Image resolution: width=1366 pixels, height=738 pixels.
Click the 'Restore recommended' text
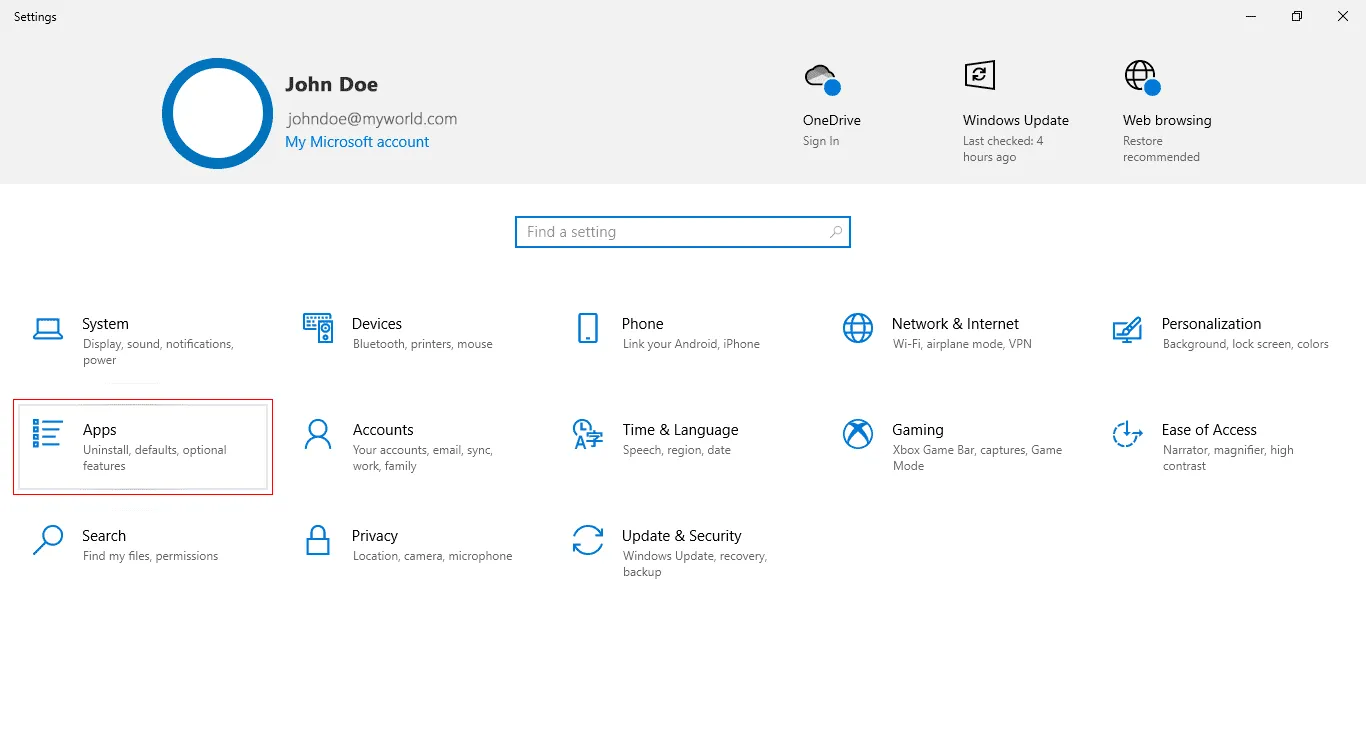(x=1161, y=149)
